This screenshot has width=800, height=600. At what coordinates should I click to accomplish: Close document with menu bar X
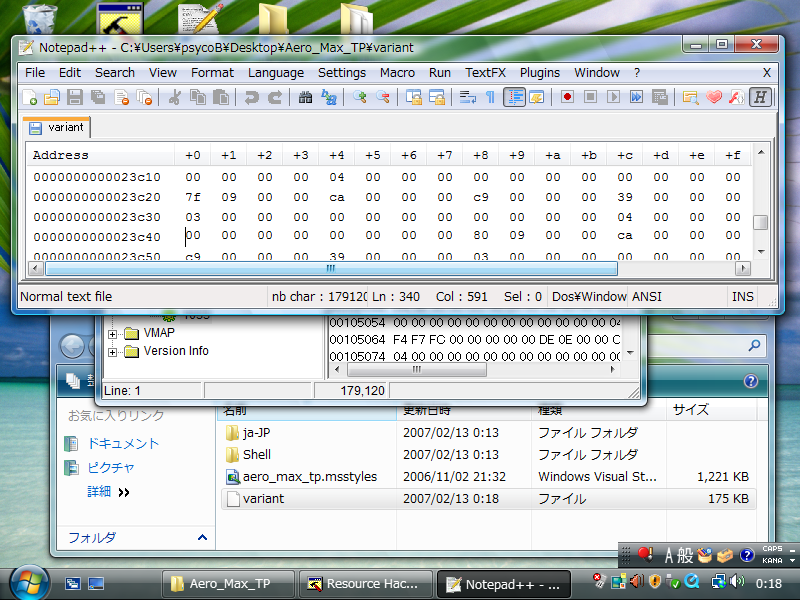(x=766, y=73)
